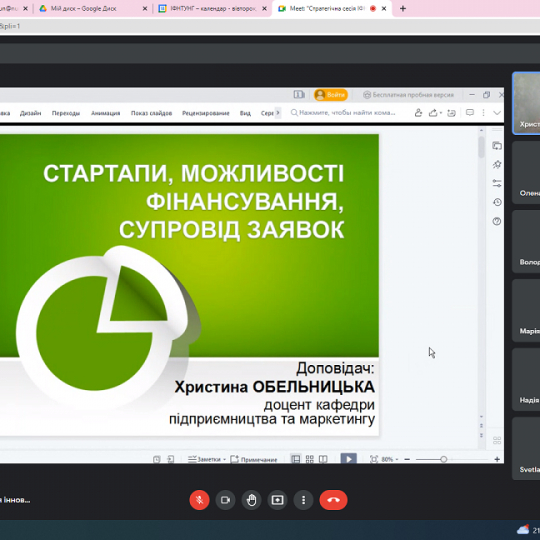Open weather widget in taskbar
The height and width of the screenshot is (540, 540).
coord(528,530)
